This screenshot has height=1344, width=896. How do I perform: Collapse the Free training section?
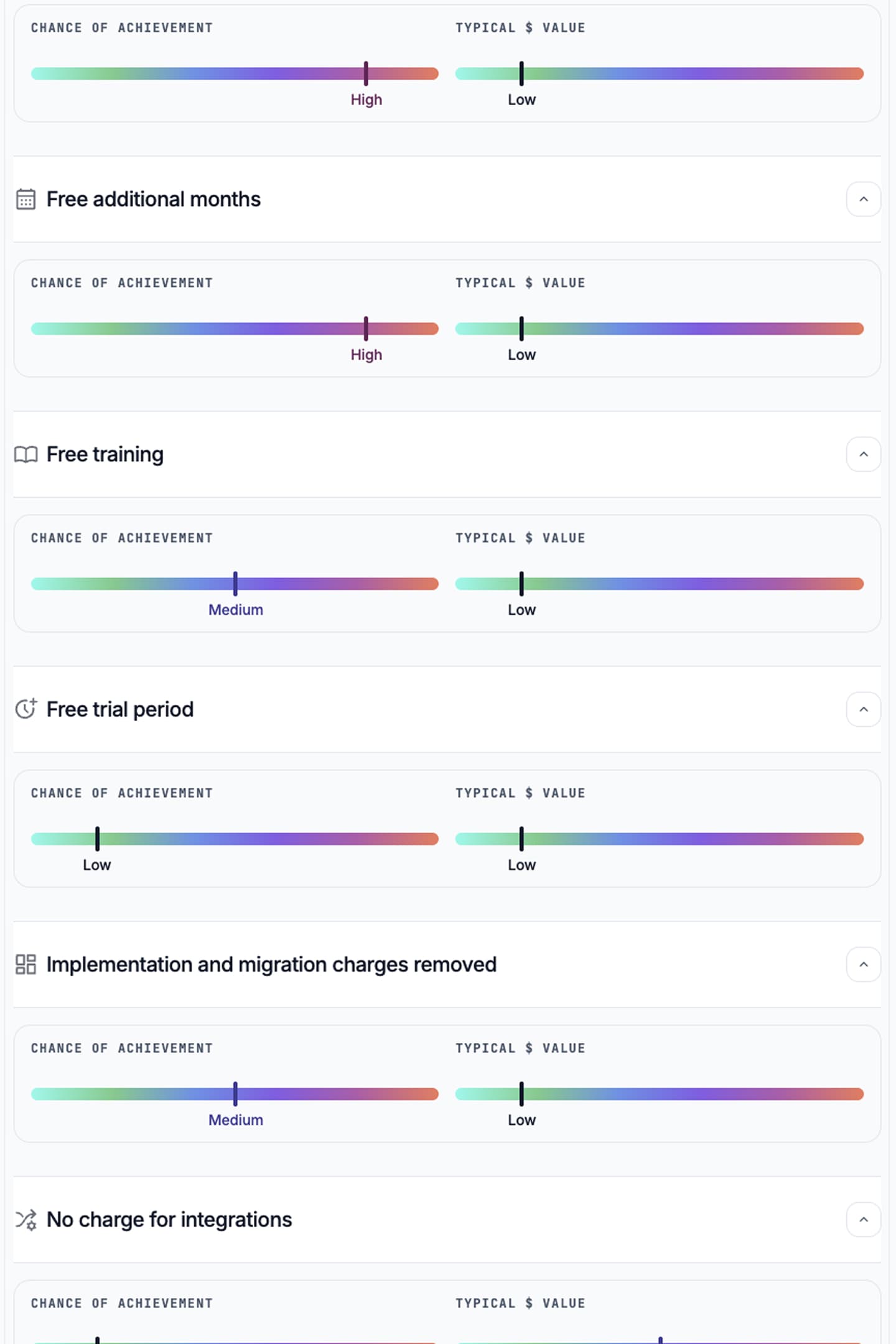[863, 454]
